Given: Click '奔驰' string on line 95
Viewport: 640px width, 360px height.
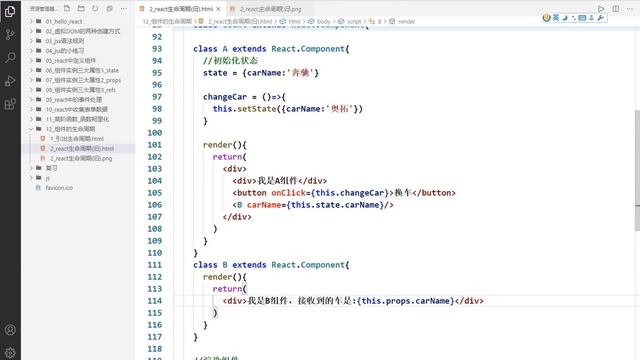Looking at the screenshot, I should [x=300, y=73].
